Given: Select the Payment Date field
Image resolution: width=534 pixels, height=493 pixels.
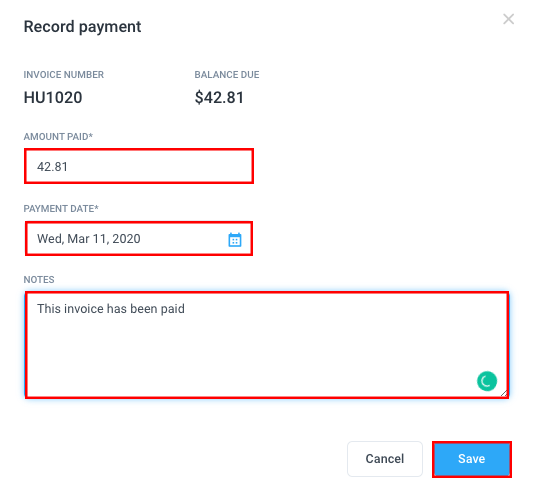Looking at the screenshot, I should point(139,238).
